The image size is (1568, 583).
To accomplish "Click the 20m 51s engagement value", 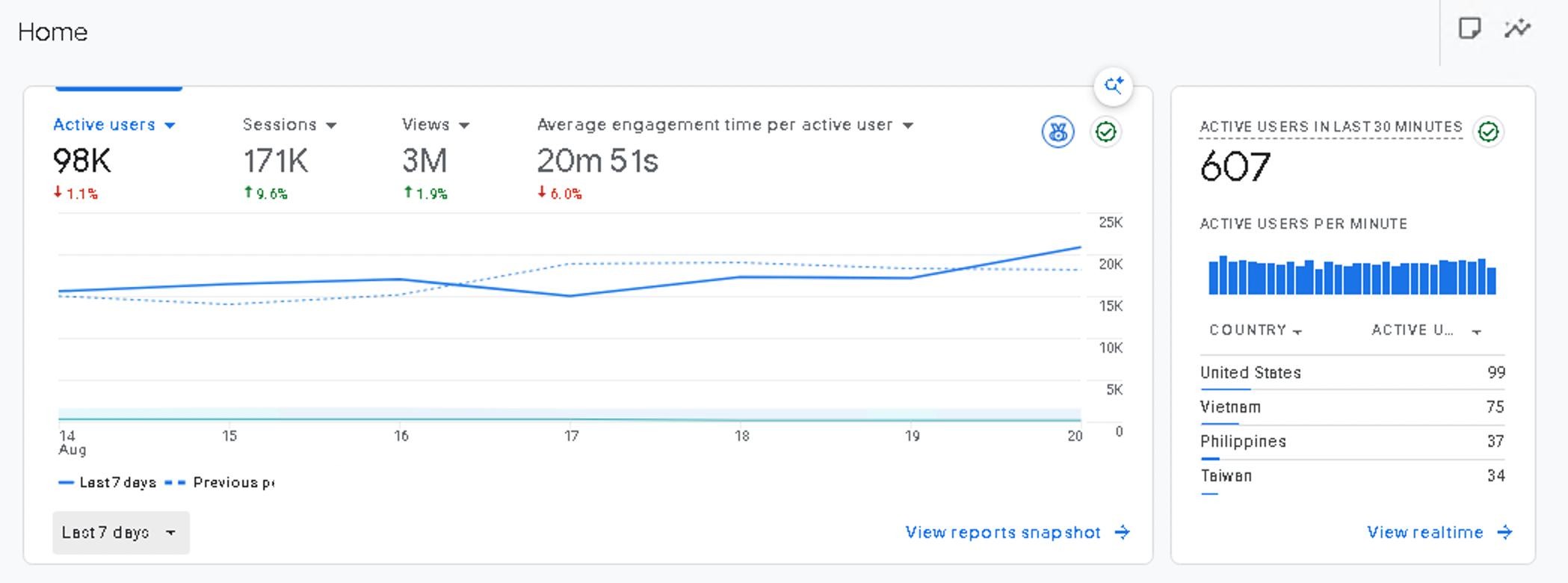I will pos(598,161).
